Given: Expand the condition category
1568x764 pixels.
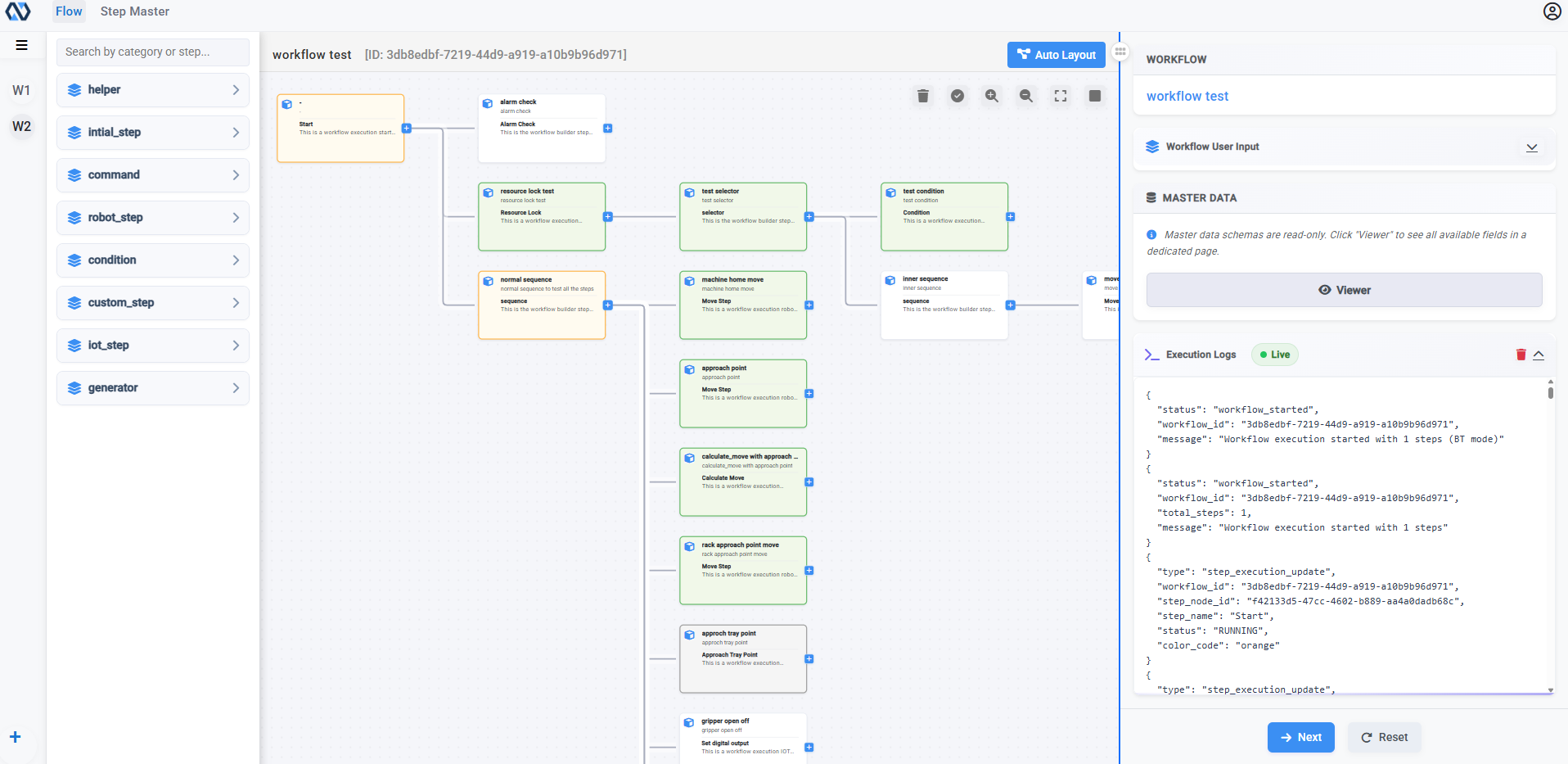Looking at the screenshot, I should pyautogui.click(x=153, y=260).
